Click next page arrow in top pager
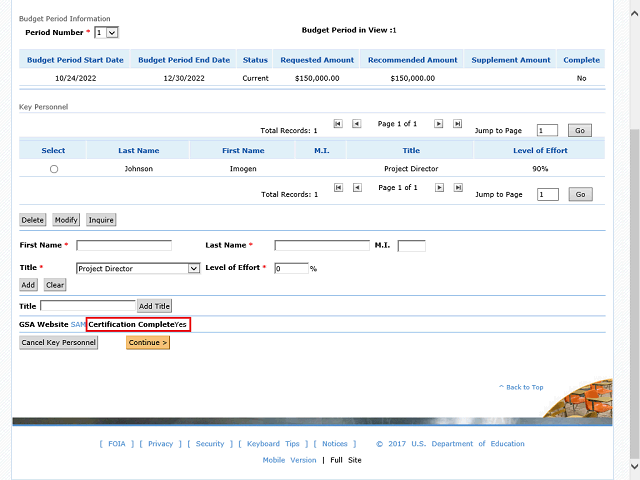 pyautogui.click(x=438, y=124)
